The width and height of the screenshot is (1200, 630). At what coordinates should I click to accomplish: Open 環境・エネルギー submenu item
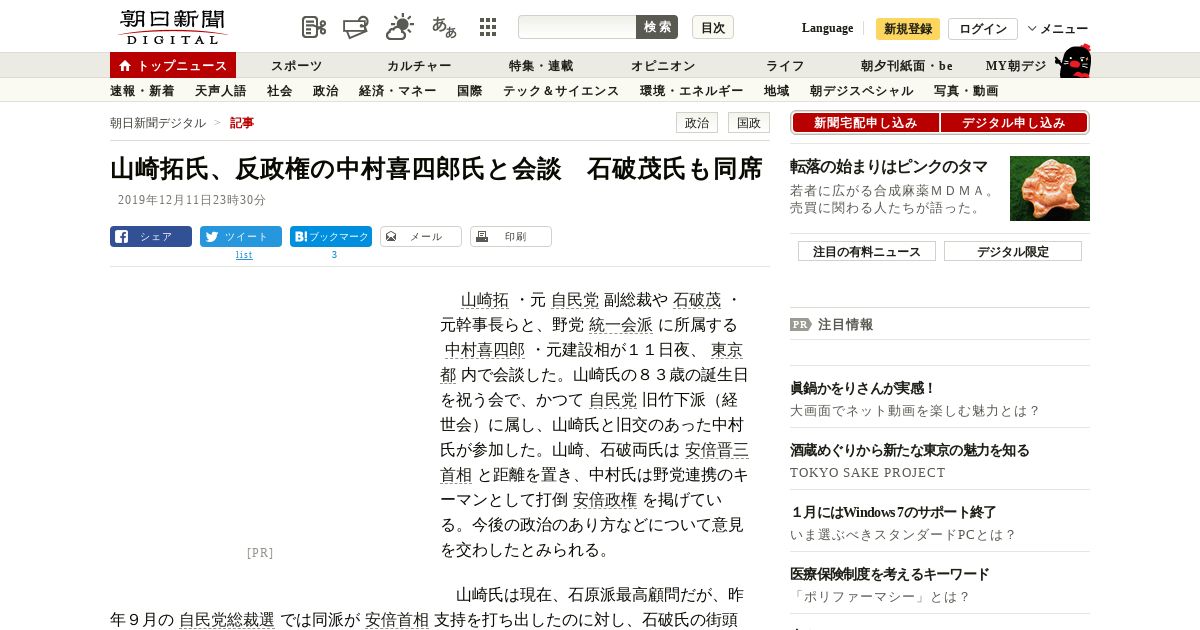(692, 91)
